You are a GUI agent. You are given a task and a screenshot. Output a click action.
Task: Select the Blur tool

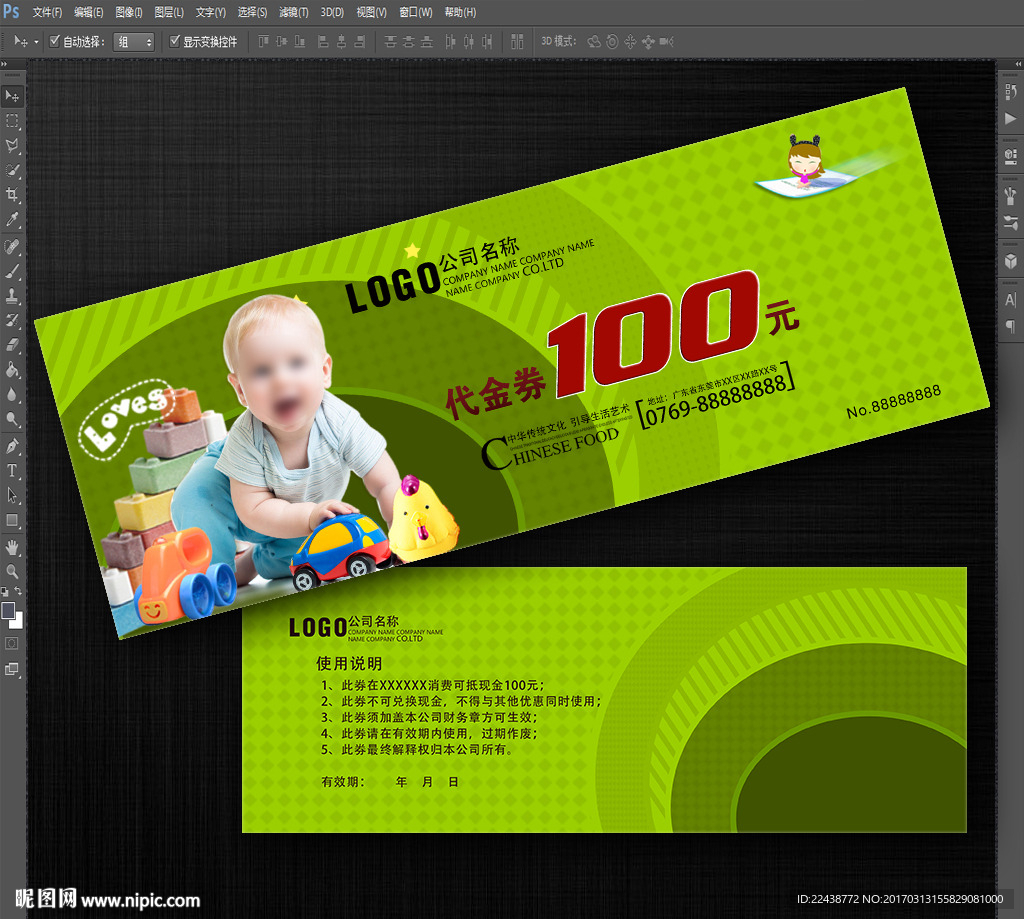click(x=12, y=394)
